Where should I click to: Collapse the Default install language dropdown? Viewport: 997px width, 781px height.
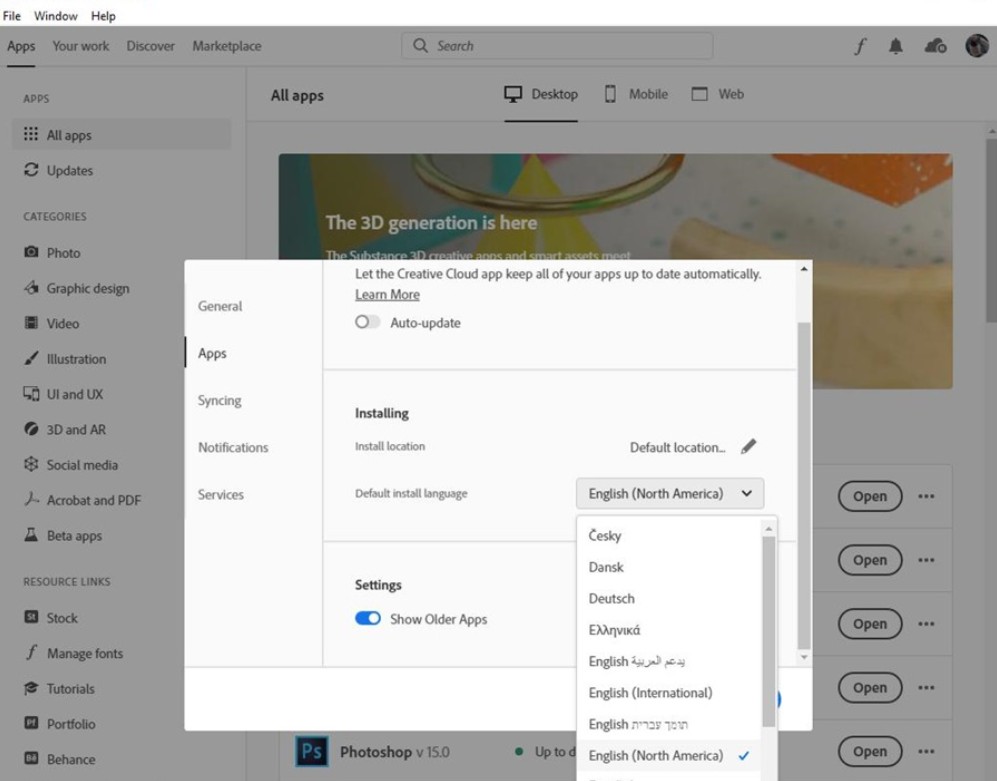(670, 494)
